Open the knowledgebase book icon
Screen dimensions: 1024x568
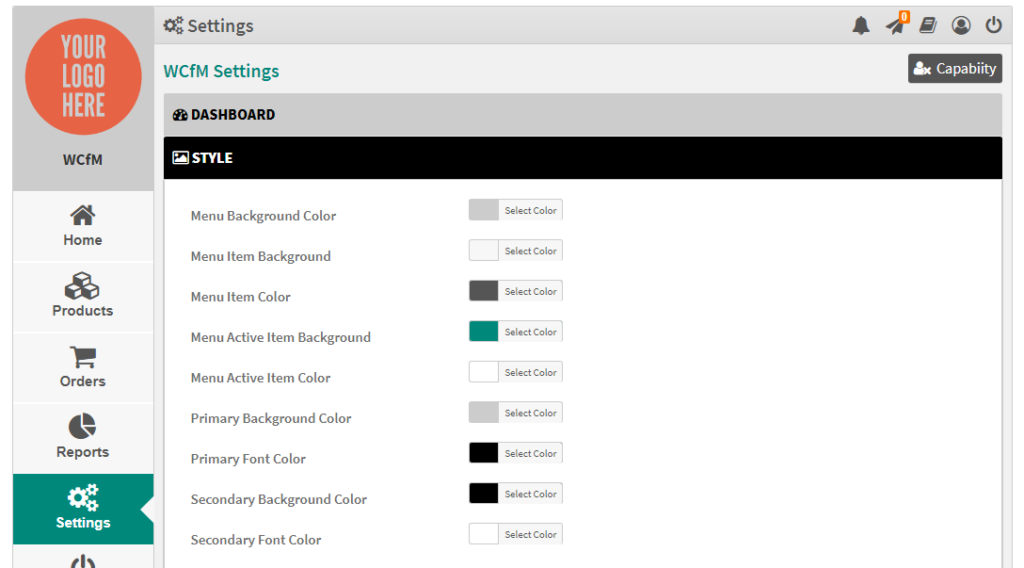point(928,25)
